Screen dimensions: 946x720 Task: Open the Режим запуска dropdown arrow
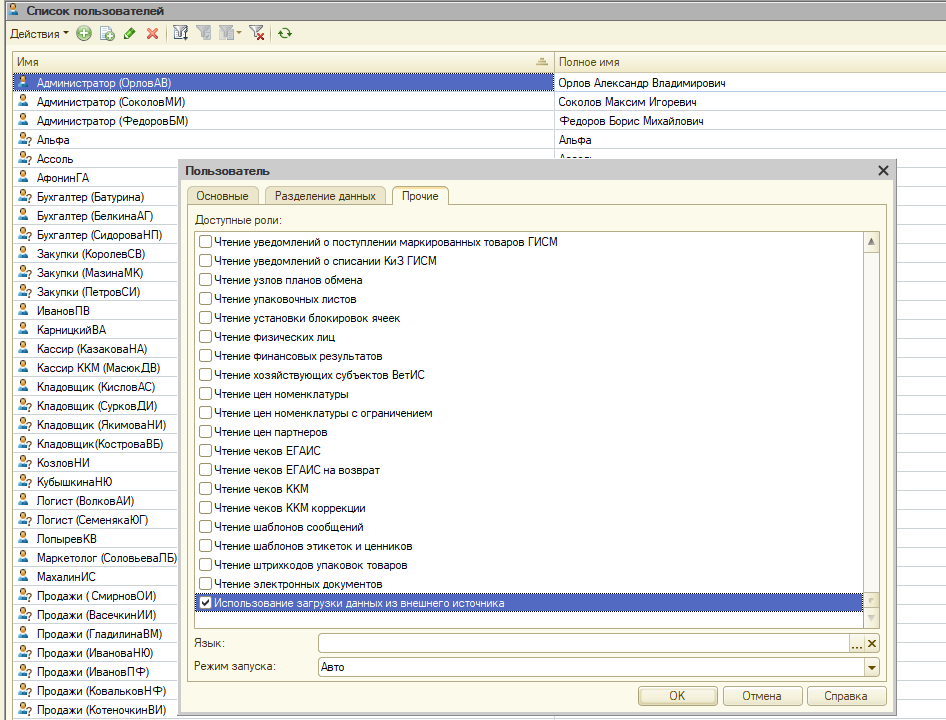click(872, 667)
